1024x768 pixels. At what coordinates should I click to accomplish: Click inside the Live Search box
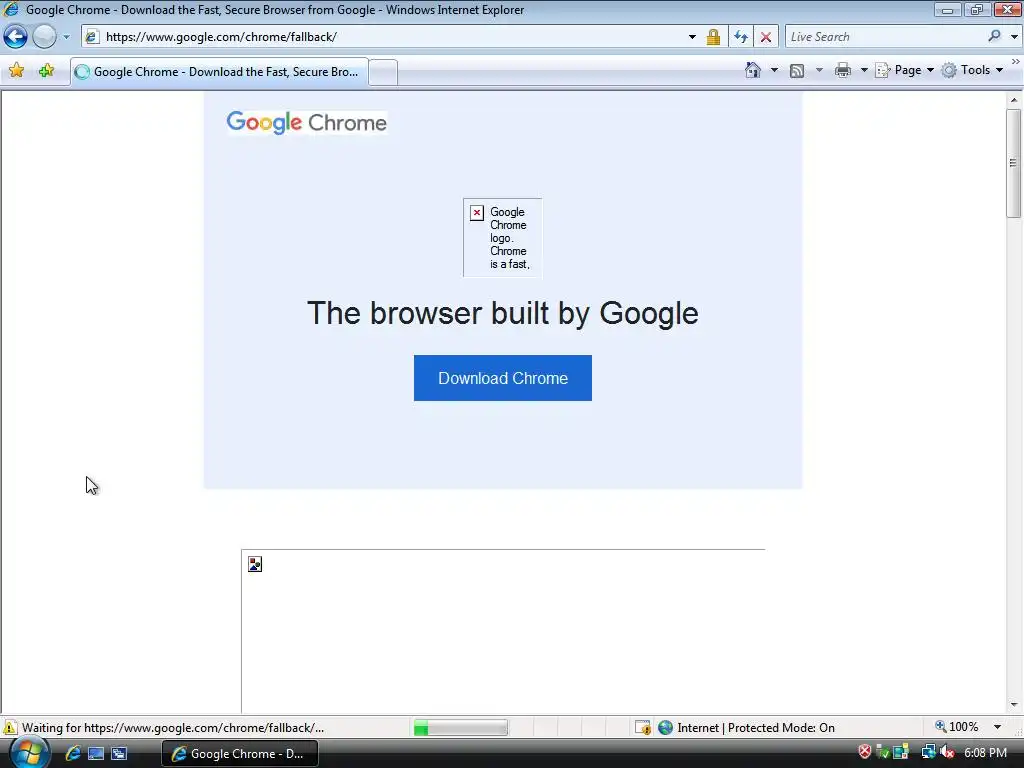(885, 37)
